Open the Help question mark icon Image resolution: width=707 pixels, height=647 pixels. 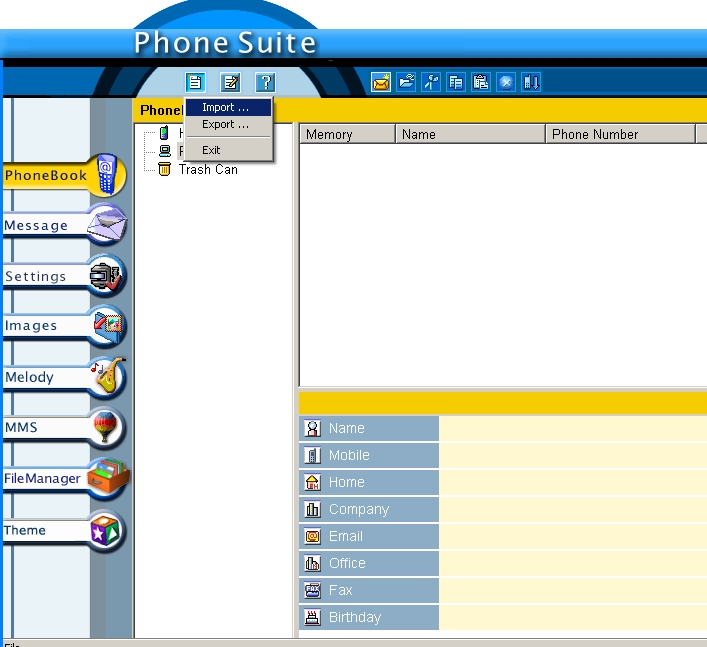click(266, 83)
